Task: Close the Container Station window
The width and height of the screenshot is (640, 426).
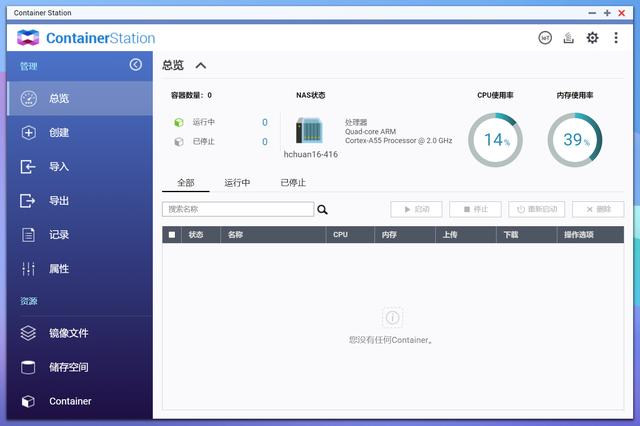Action: 622,13
